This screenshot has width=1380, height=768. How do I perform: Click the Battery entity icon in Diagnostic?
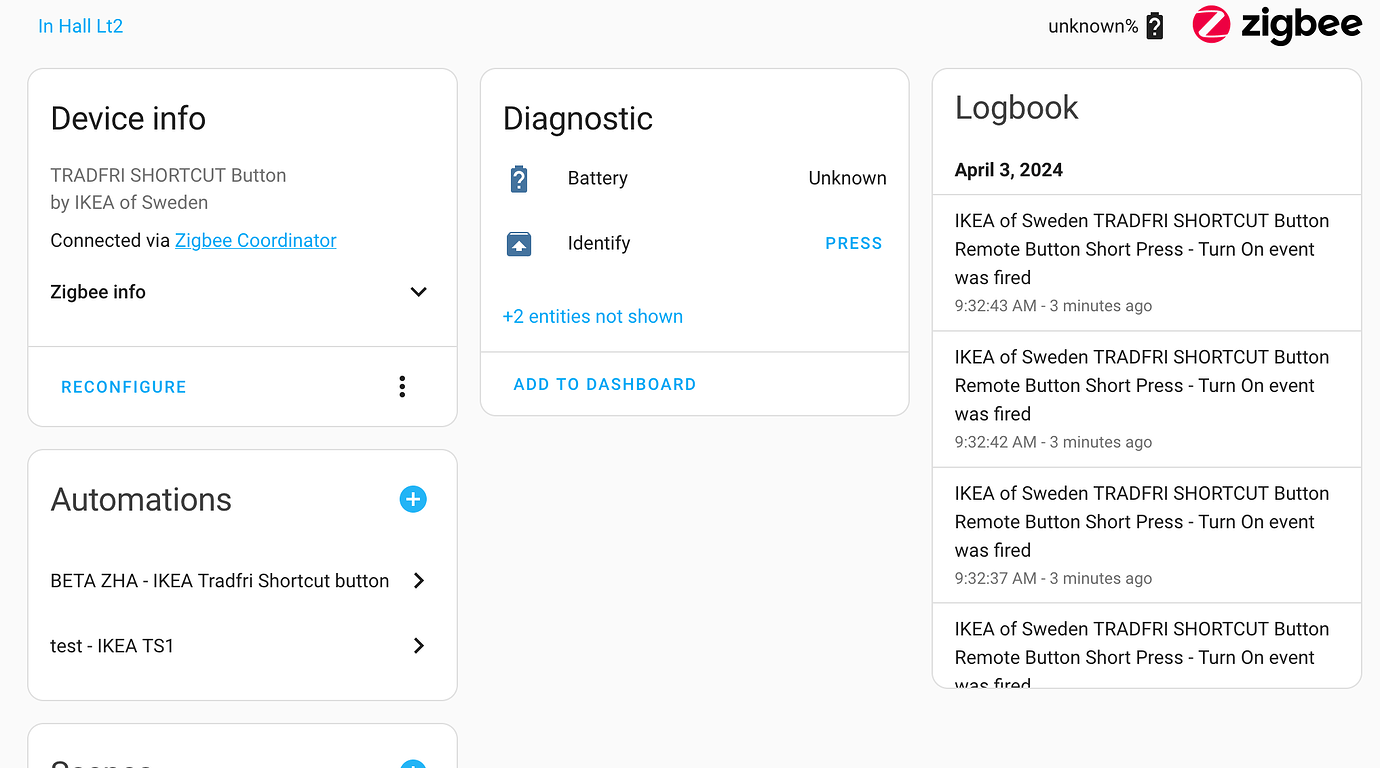tap(519, 178)
